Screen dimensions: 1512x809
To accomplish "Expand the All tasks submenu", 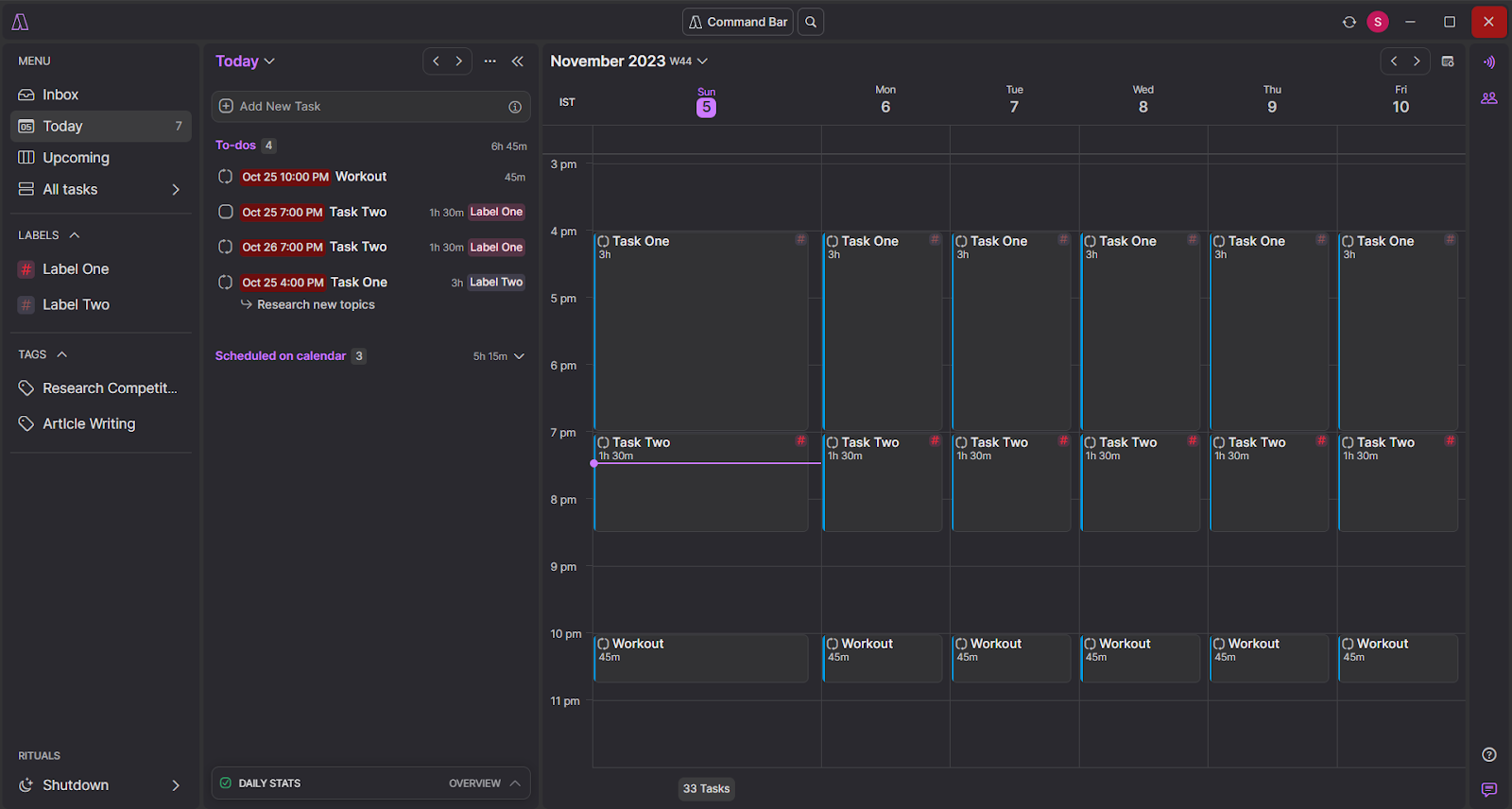I will [x=176, y=189].
